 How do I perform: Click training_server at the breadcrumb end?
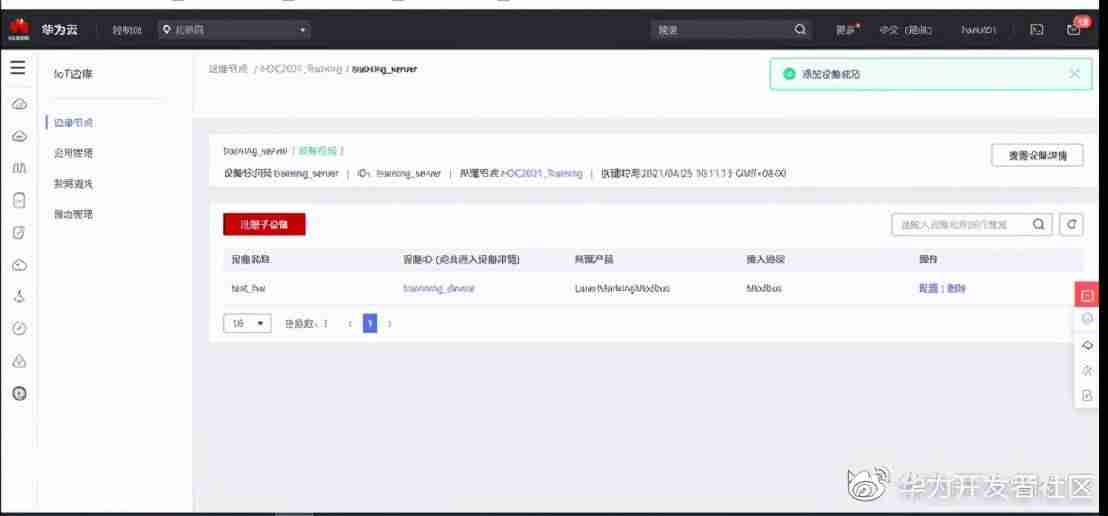tap(384, 69)
